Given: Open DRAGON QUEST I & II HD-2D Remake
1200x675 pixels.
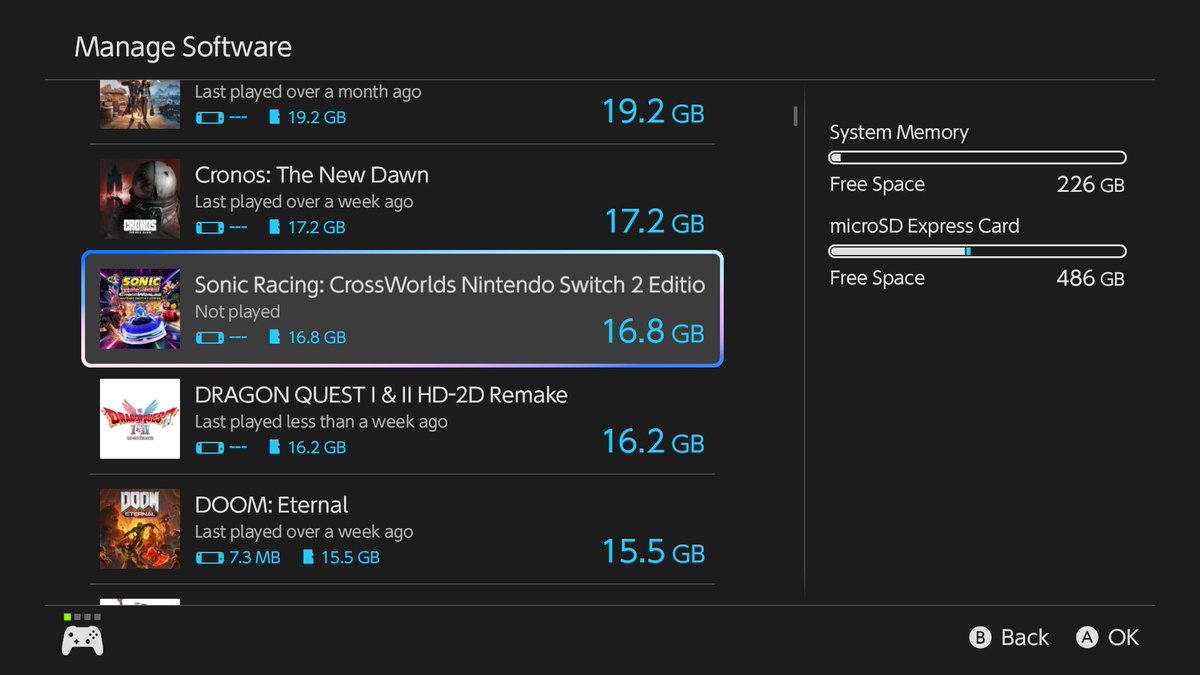Looking at the screenshot, I should [x=381, y=395].
